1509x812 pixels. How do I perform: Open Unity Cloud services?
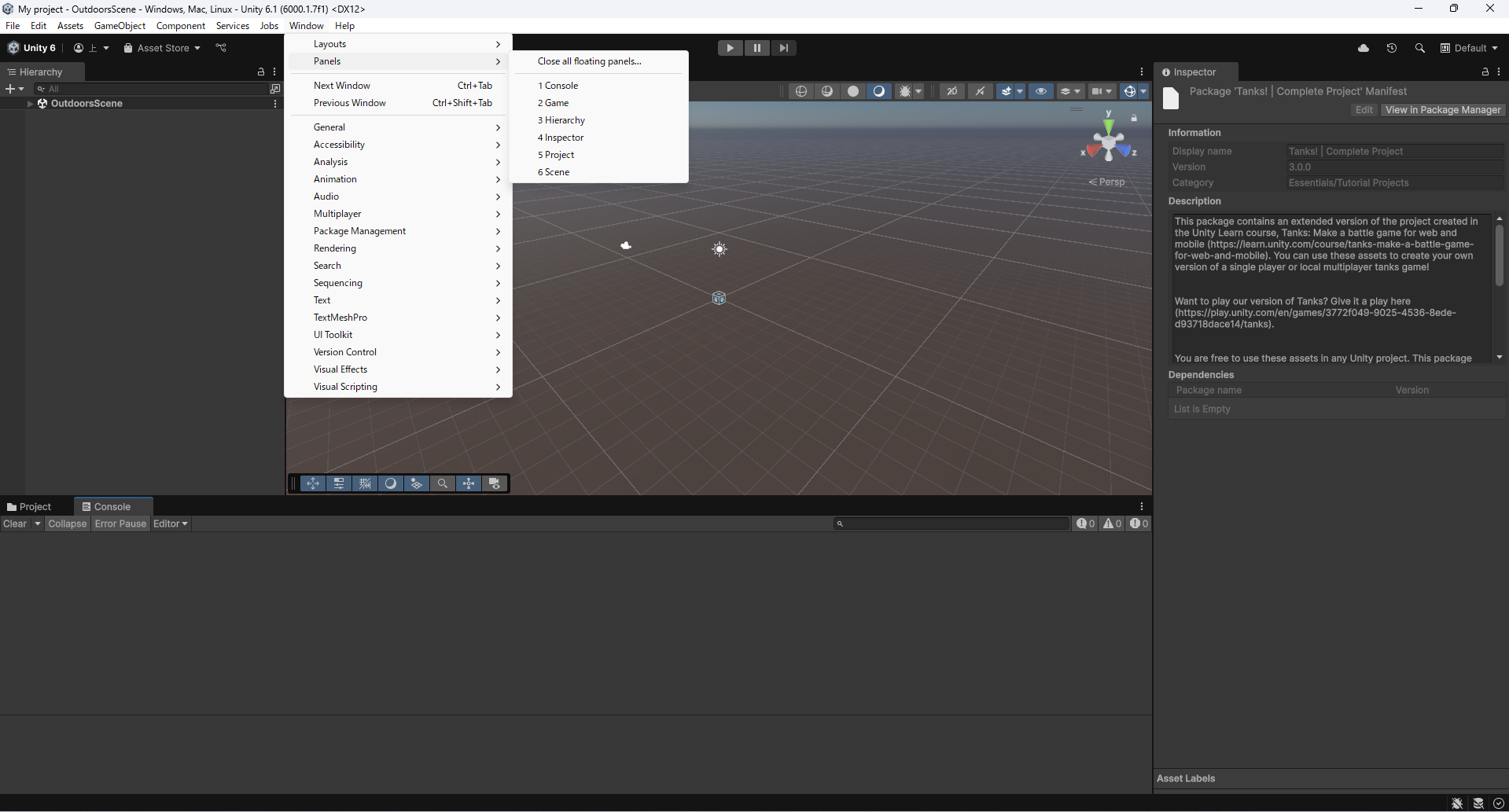coord(1364,47)
